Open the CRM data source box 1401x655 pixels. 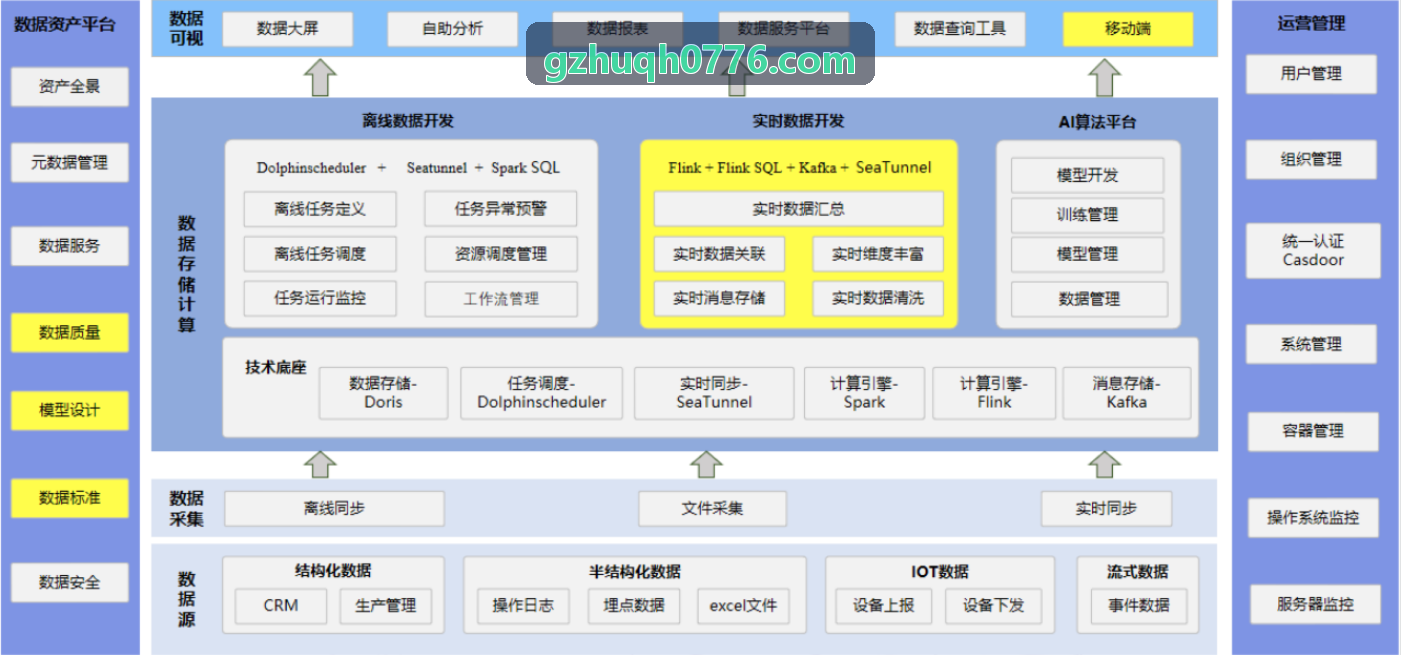[281, 606]
